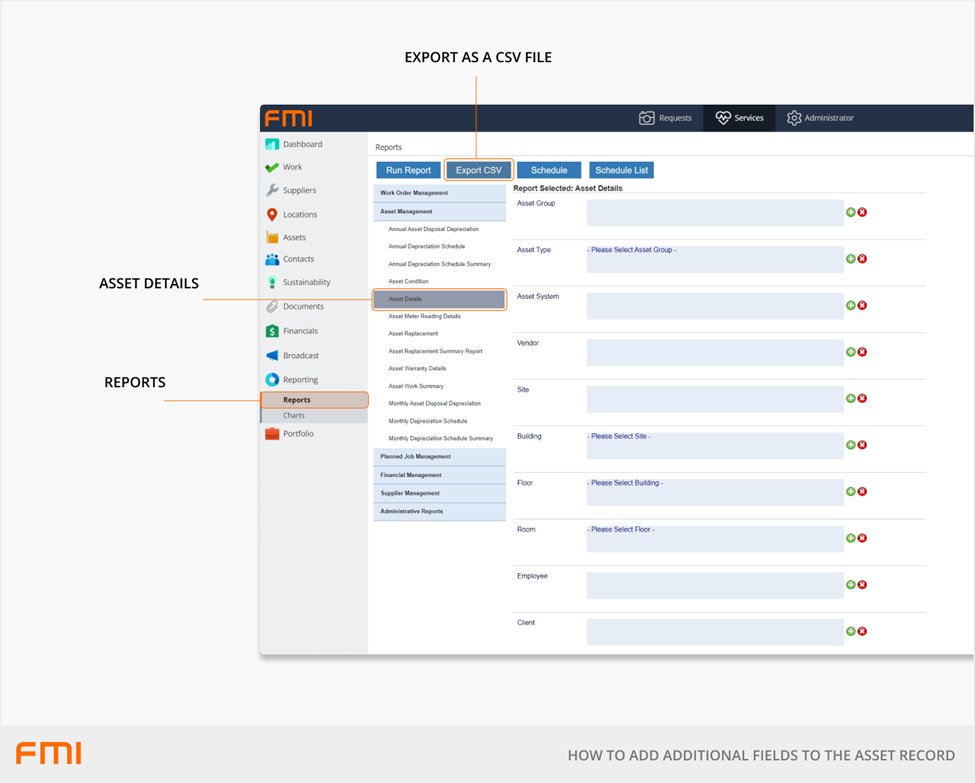Viewport: 975px width, 783px height.
Task: Expand the Work Order Management section
Action: pos(439,193)
